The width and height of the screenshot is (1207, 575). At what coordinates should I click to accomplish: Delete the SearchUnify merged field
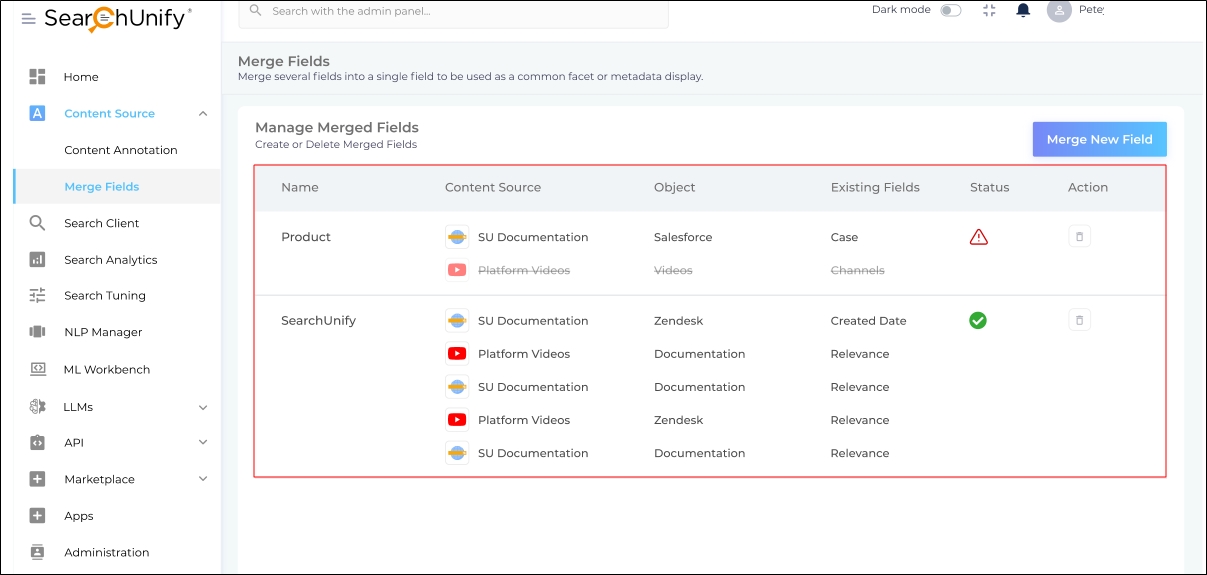click(x=1079, y=321)
